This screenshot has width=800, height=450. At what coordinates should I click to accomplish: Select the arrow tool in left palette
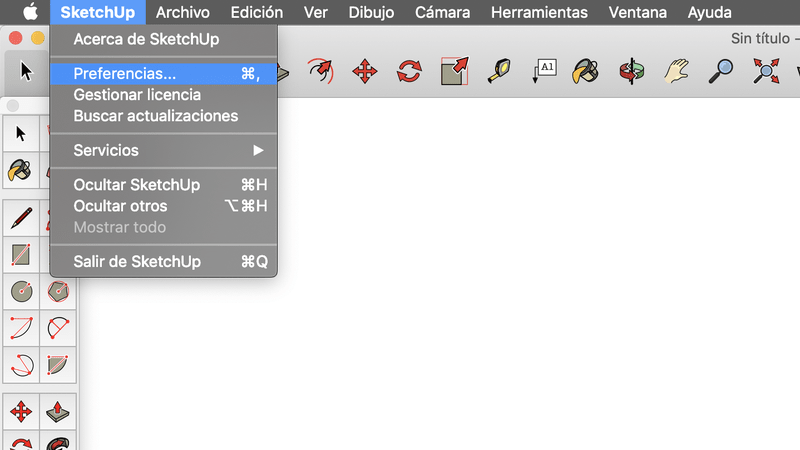pyautogui.click(x=21, y=134)
